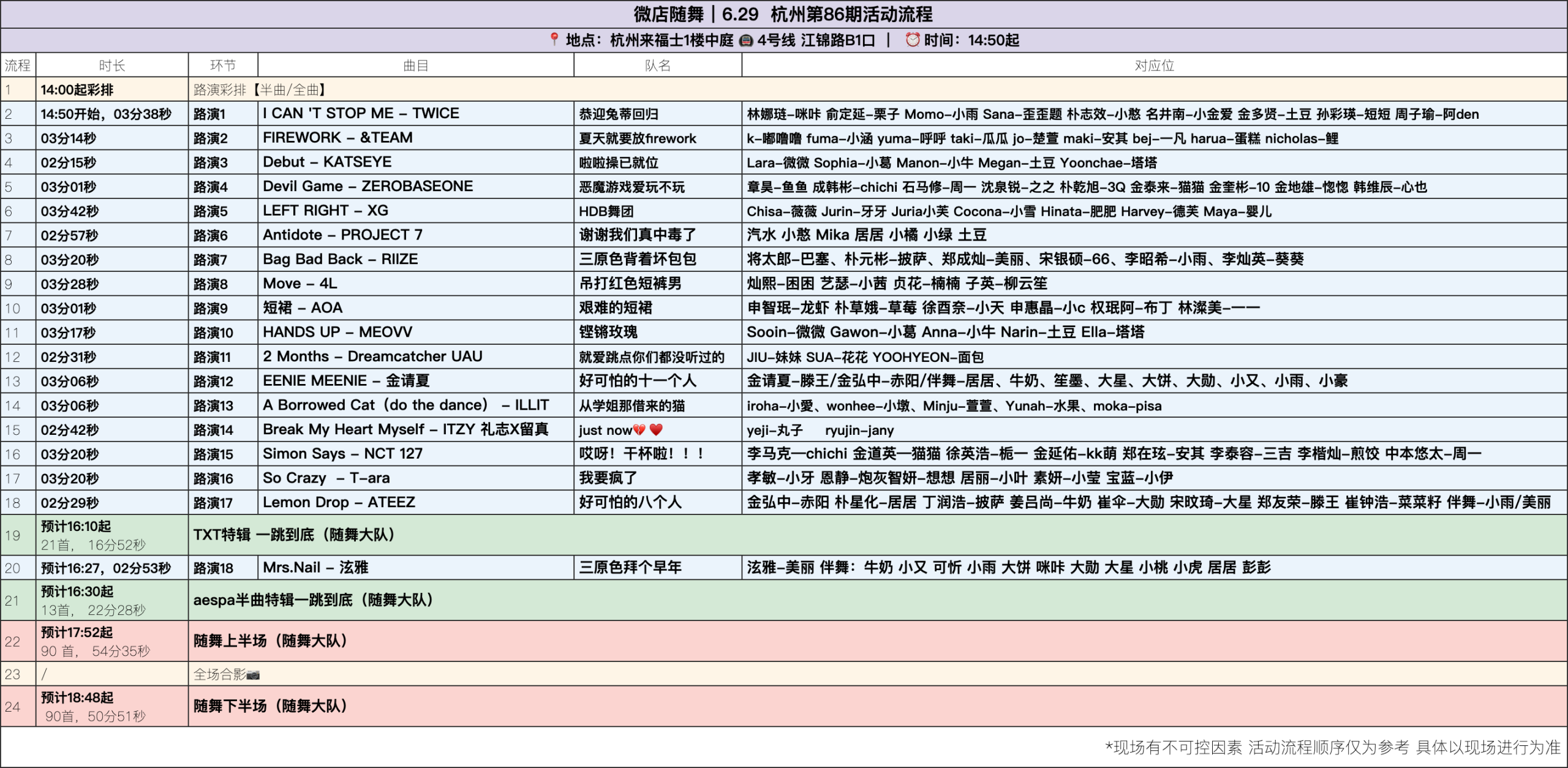Select song cell 'Antidote – PROJECT 7'
Image resolution: width=1568 pixels, height=768 pixels.
(x=416, y=235)
